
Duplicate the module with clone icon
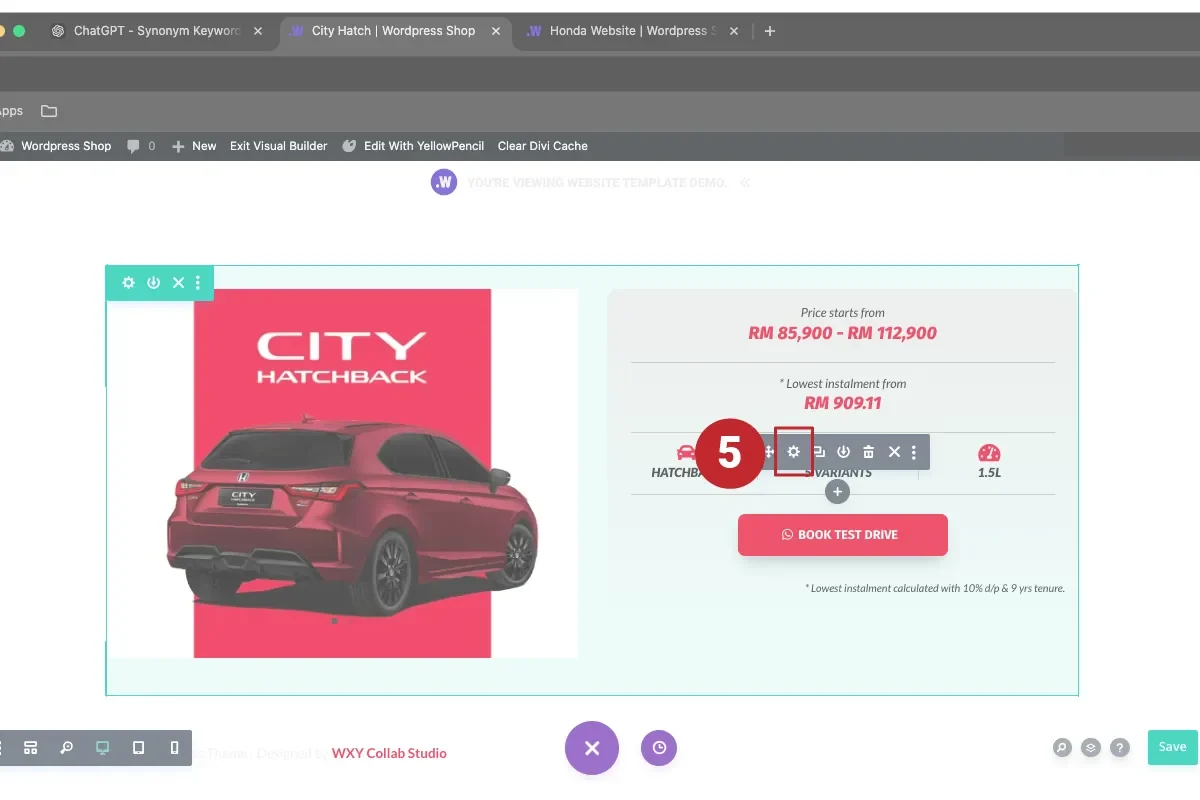(x=819, y=452)
